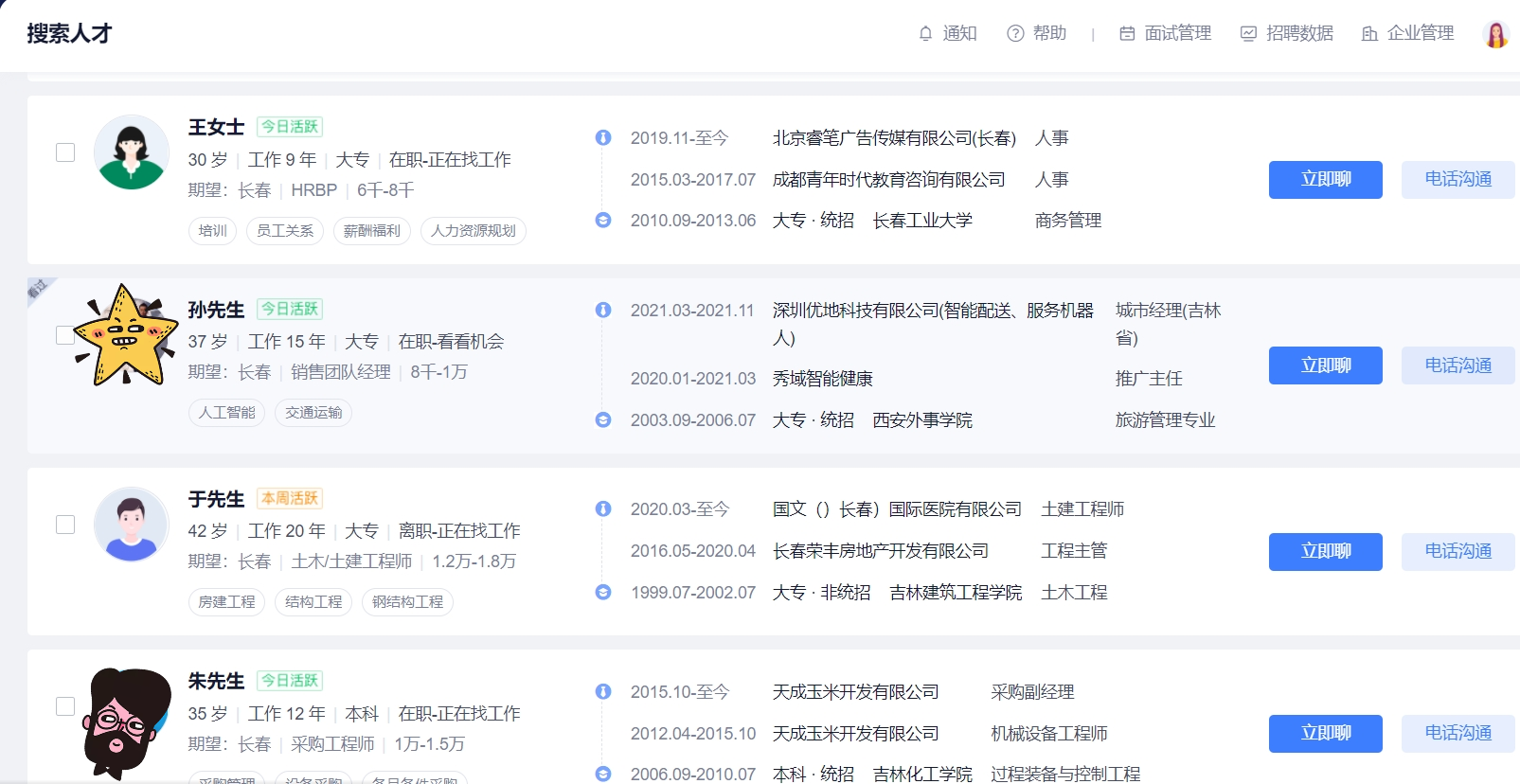This screenshot has width=1520, height=784.
Task: Click 立即聊 button for 王女士
Action: pos(1325,180)
